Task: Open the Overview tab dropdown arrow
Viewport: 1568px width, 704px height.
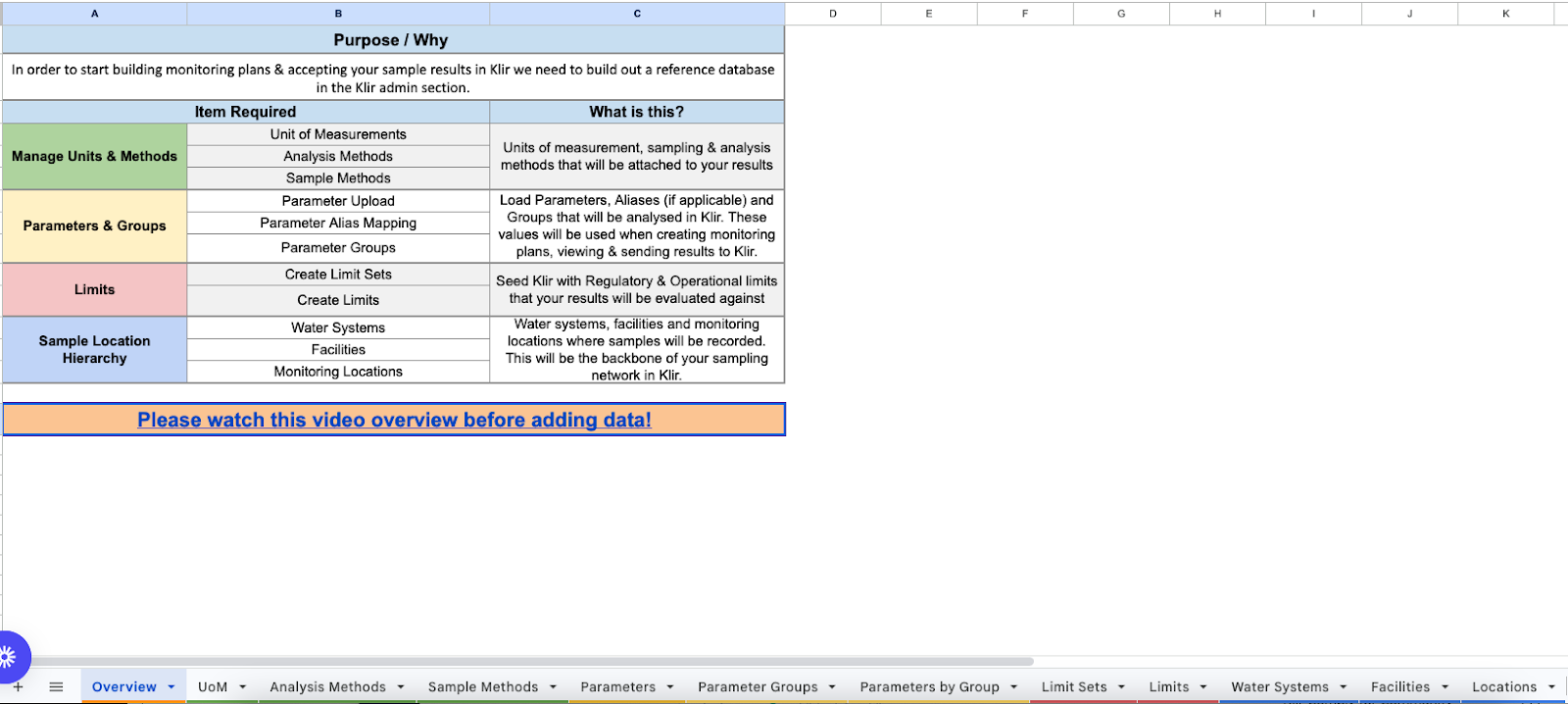Action: 171,687
